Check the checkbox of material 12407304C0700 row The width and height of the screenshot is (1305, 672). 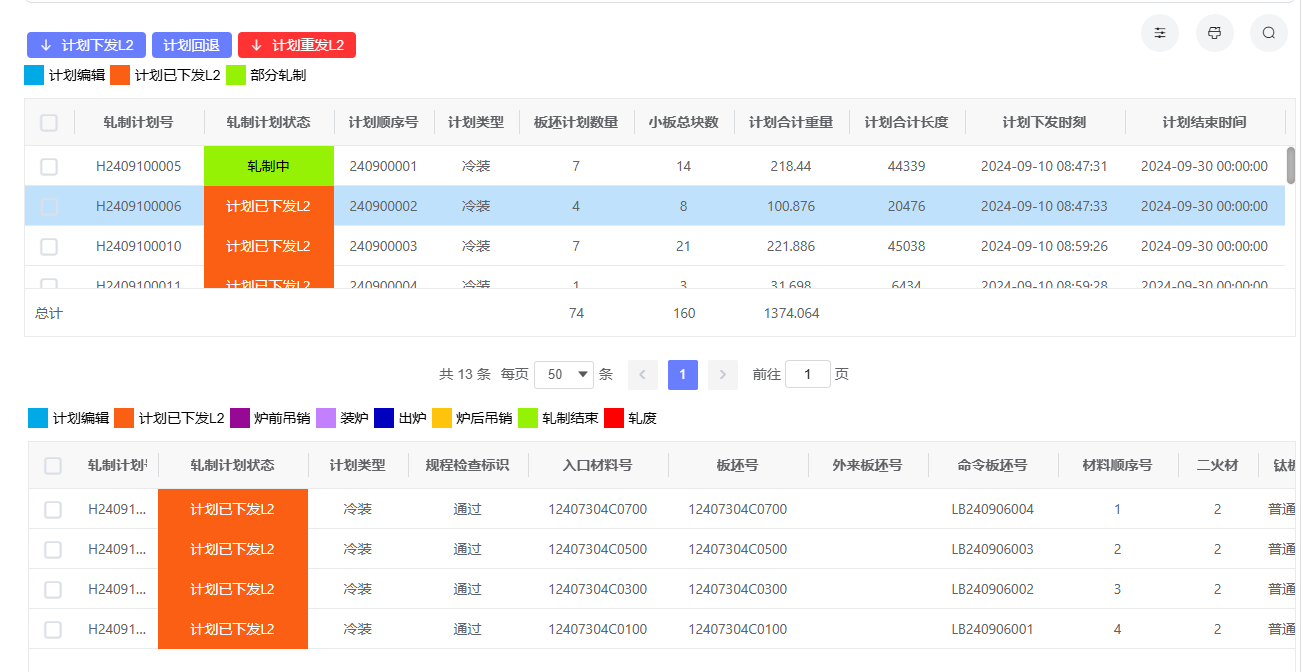click(x=52, y=509)
